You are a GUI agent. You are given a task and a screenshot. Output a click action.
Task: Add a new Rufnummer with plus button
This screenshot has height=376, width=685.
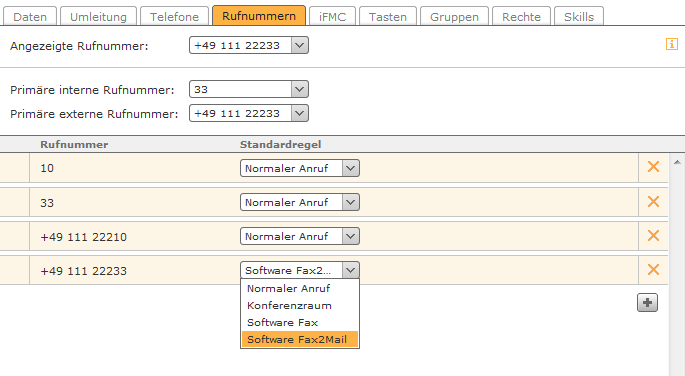(647, 303)
